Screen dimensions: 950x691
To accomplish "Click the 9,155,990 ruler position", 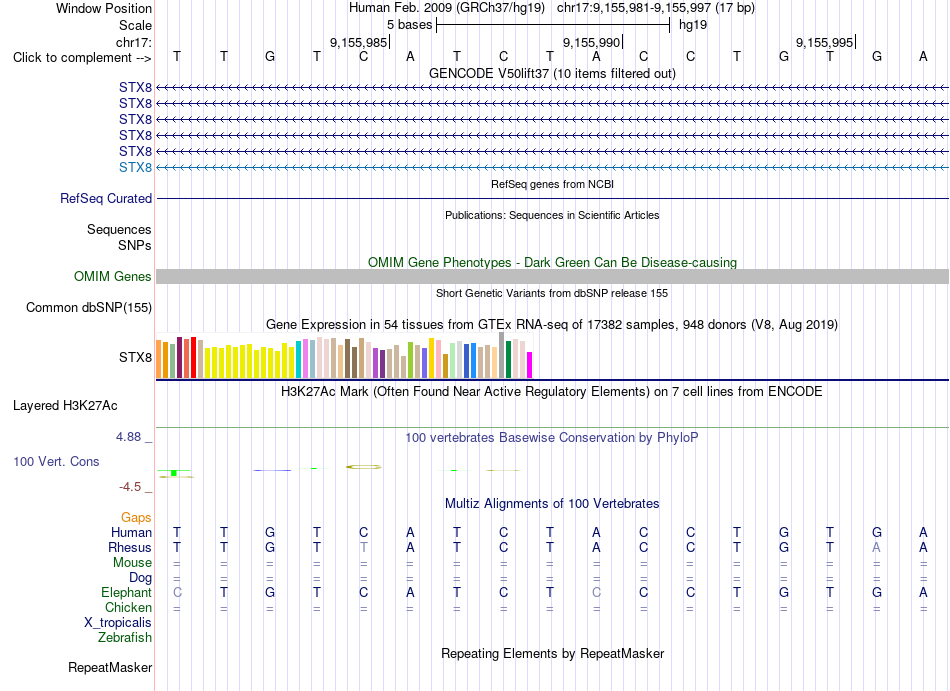I will tap(591, 42).
